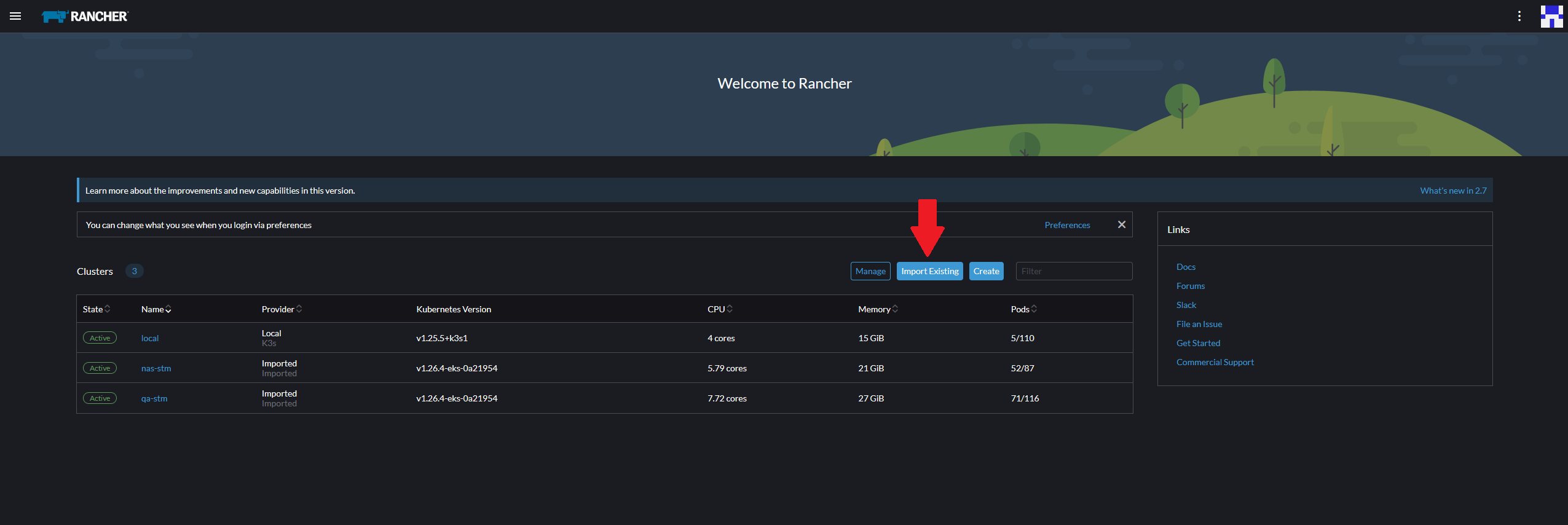Sort clusters by Provider column
This screenshot has height=525, width=1568.
tap(282, 309)
